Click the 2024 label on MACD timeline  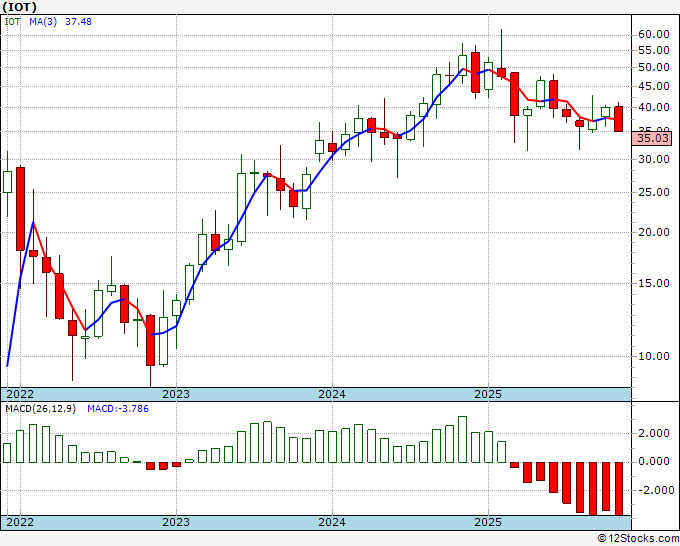(x=332, y=522)
